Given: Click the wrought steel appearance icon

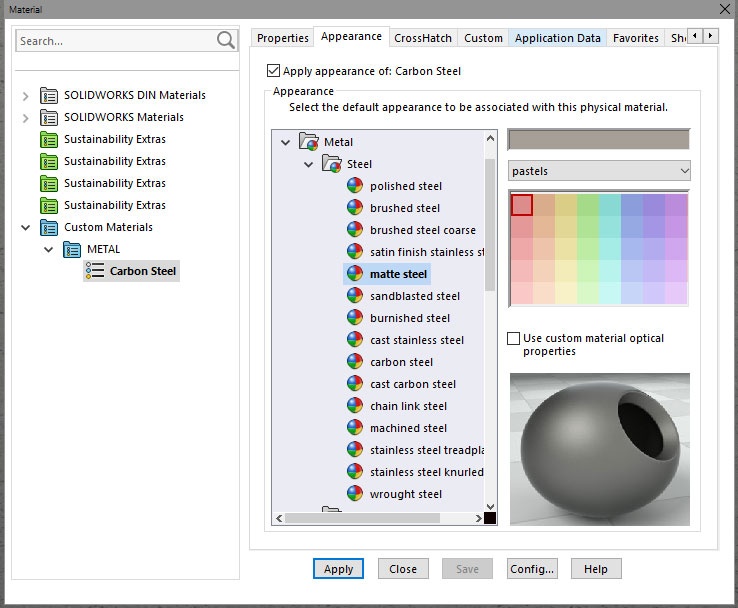Looking at the screenshot, I should tap(355, 494).
